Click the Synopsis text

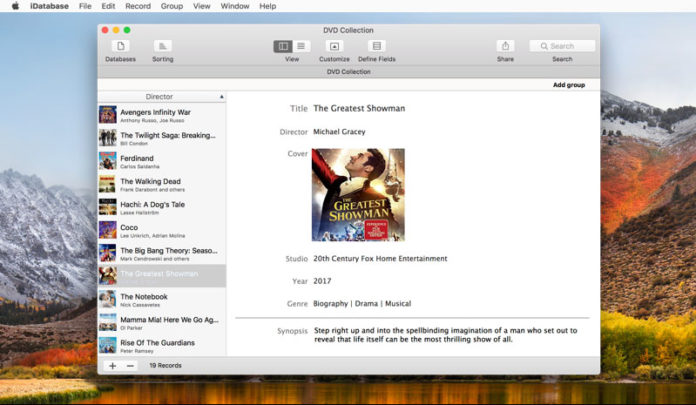[446, 335]
